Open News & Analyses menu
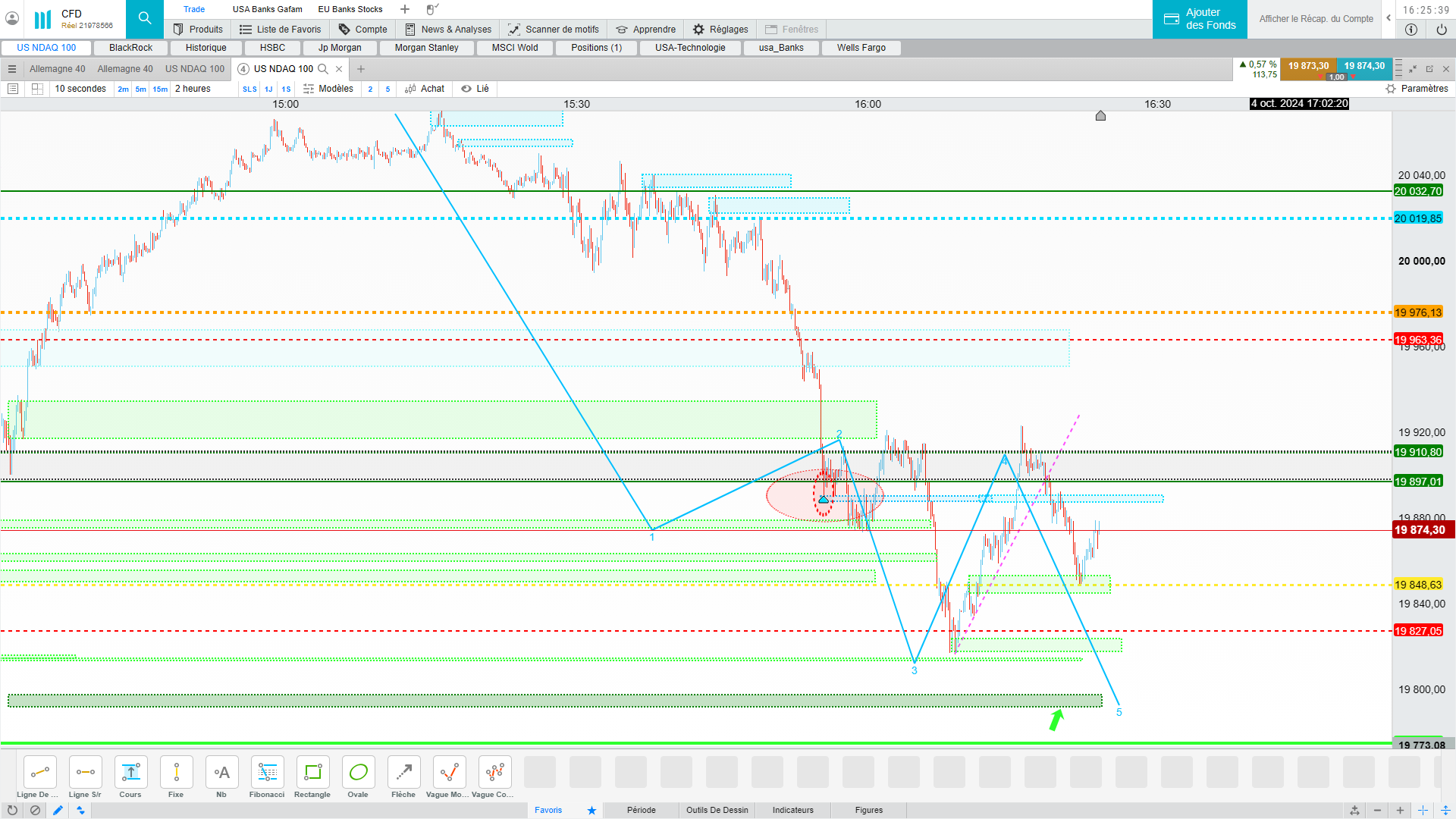The image size is (1456, 819). point(448,30)
